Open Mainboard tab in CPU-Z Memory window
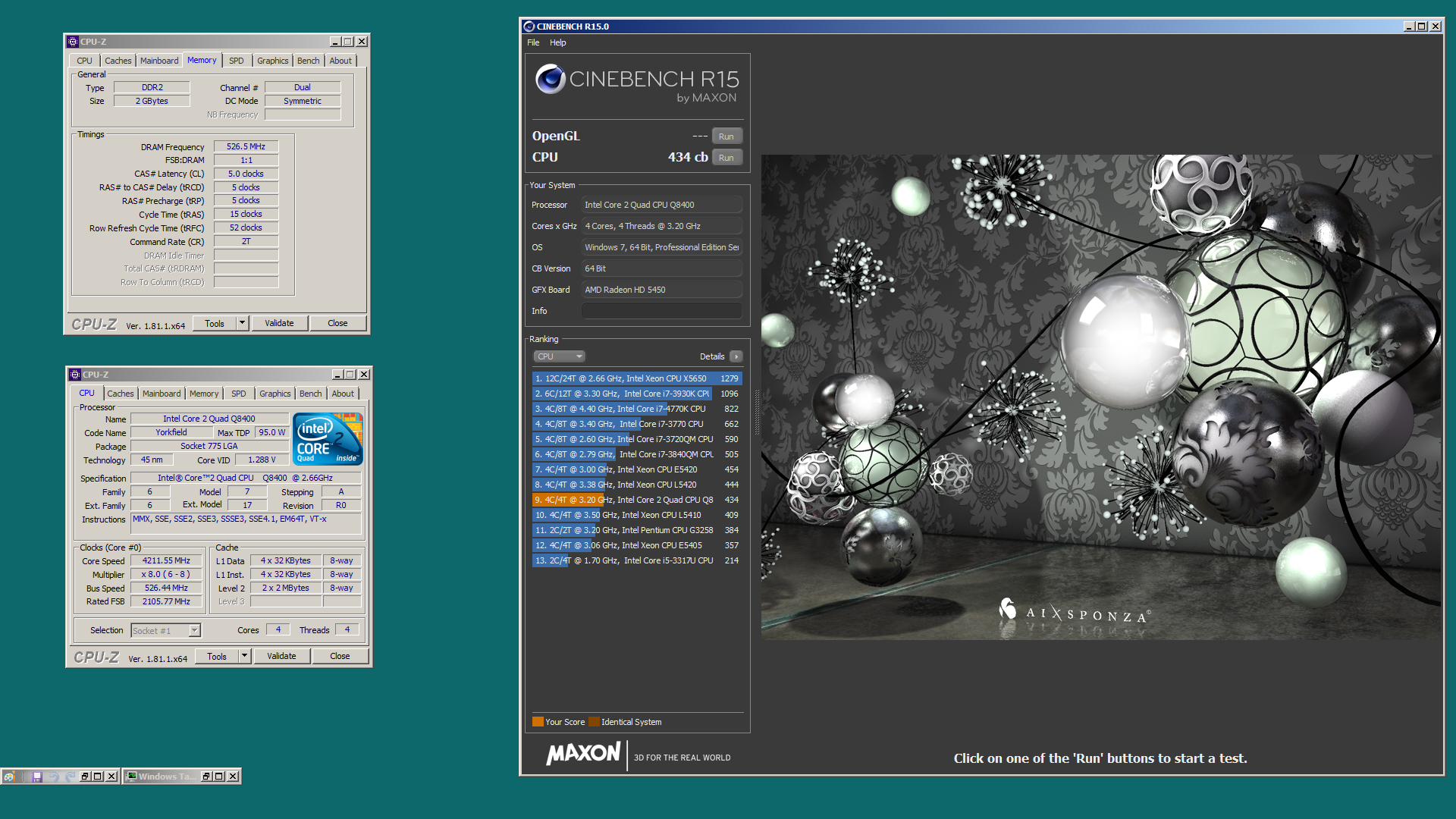Screen dimensions: 1456x819 click(159, 61)
